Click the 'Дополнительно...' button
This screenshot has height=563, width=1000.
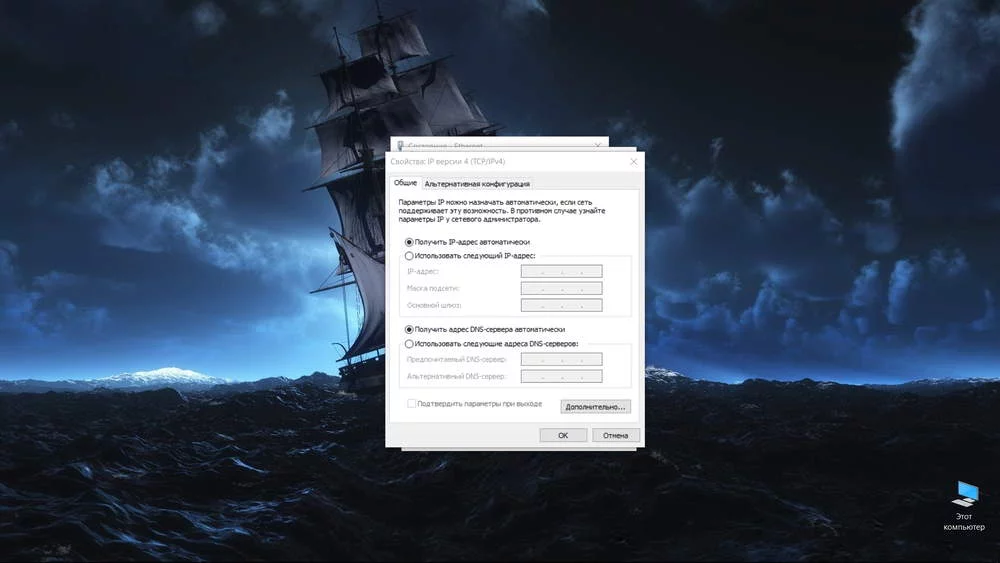click(596, 407)
